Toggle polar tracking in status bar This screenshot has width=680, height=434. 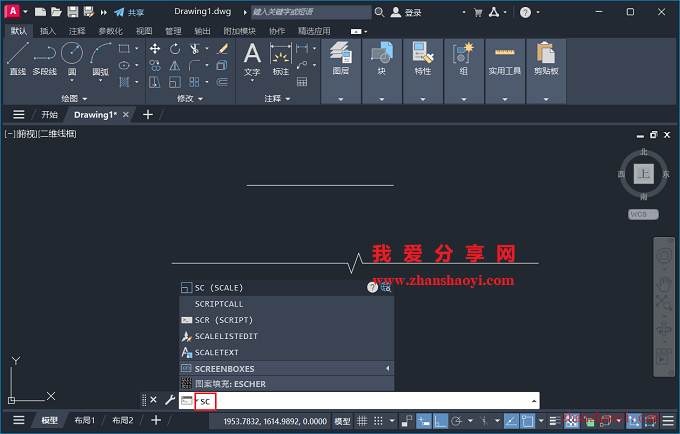click(x=457, y=421)
